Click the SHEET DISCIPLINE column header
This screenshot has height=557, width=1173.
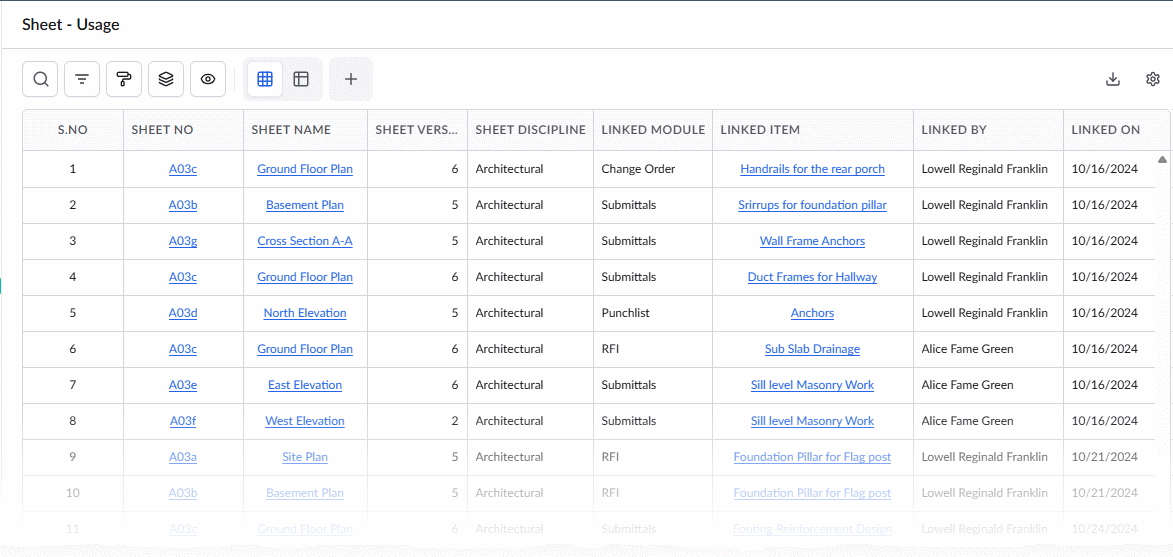tap(530, 130)
